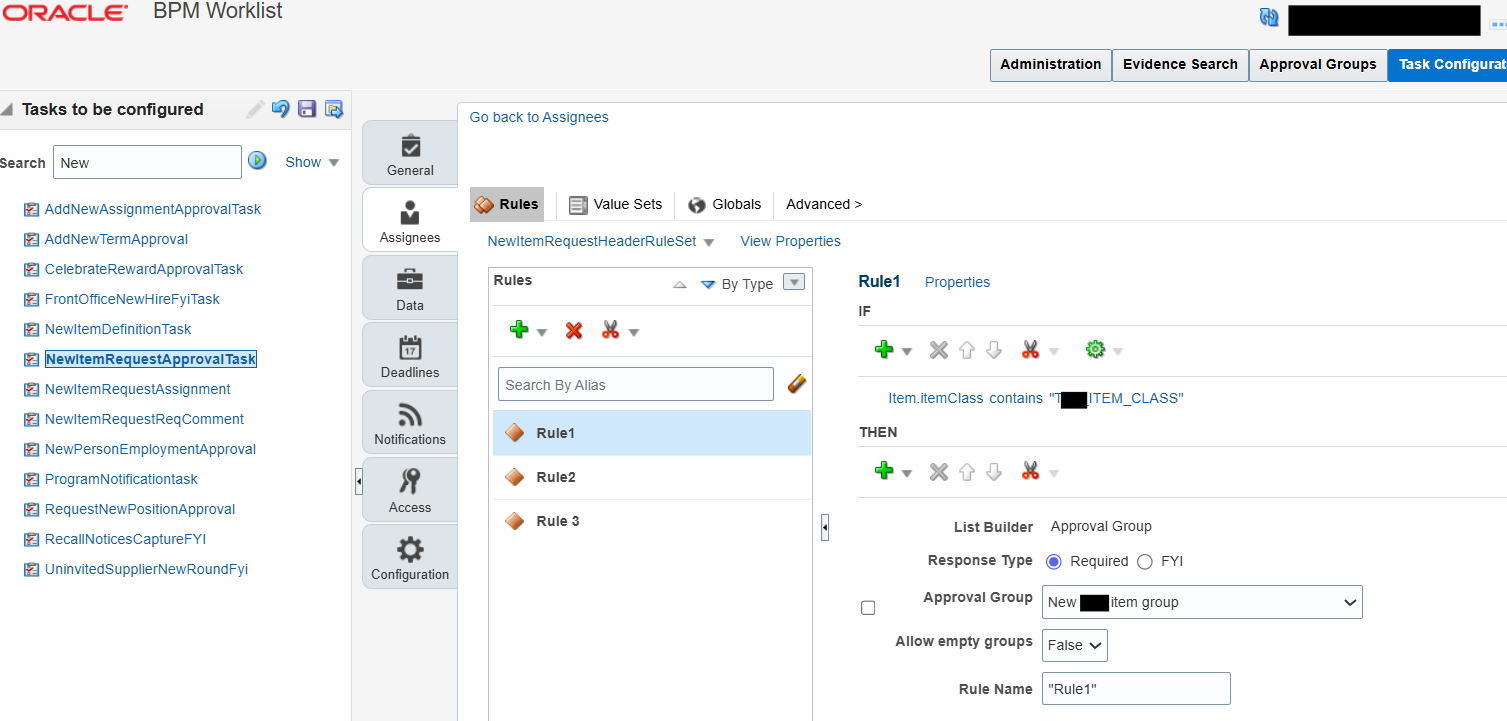Open the Globals tab
Viewport: 1507px width, 721px height.
(725, 204)
